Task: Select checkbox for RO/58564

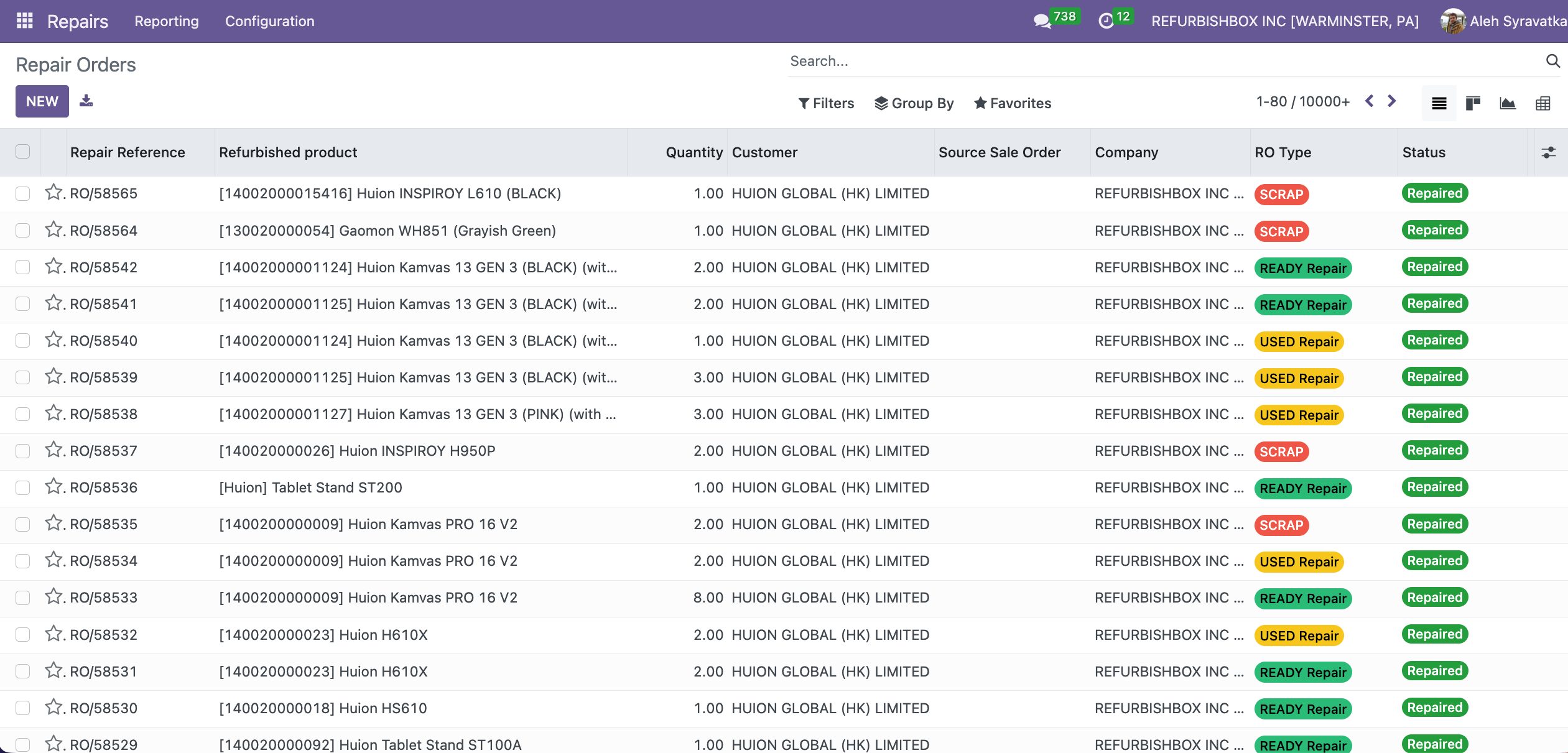Action: (23, 230)
